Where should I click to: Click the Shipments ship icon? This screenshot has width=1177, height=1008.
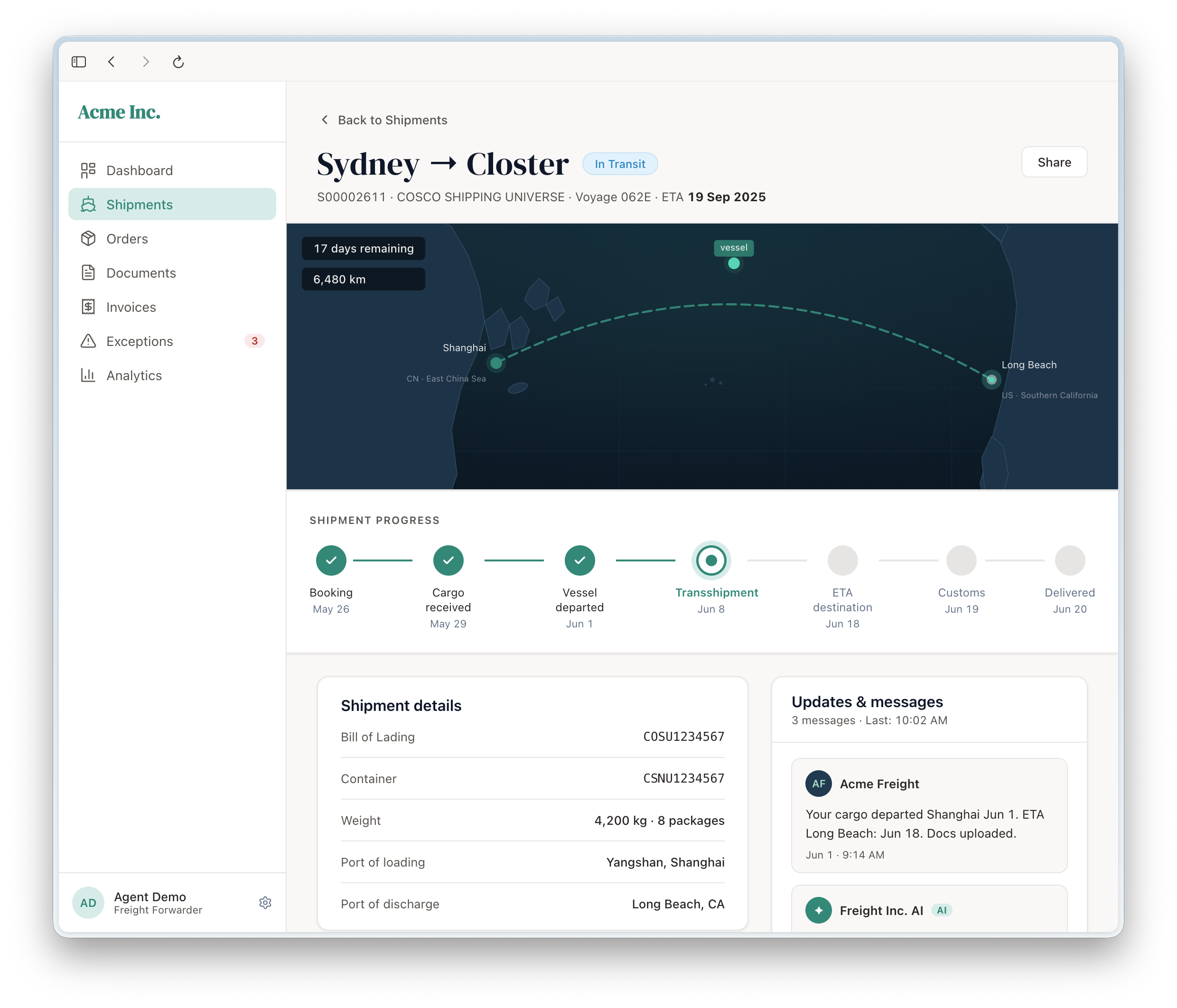click(88, 205)
